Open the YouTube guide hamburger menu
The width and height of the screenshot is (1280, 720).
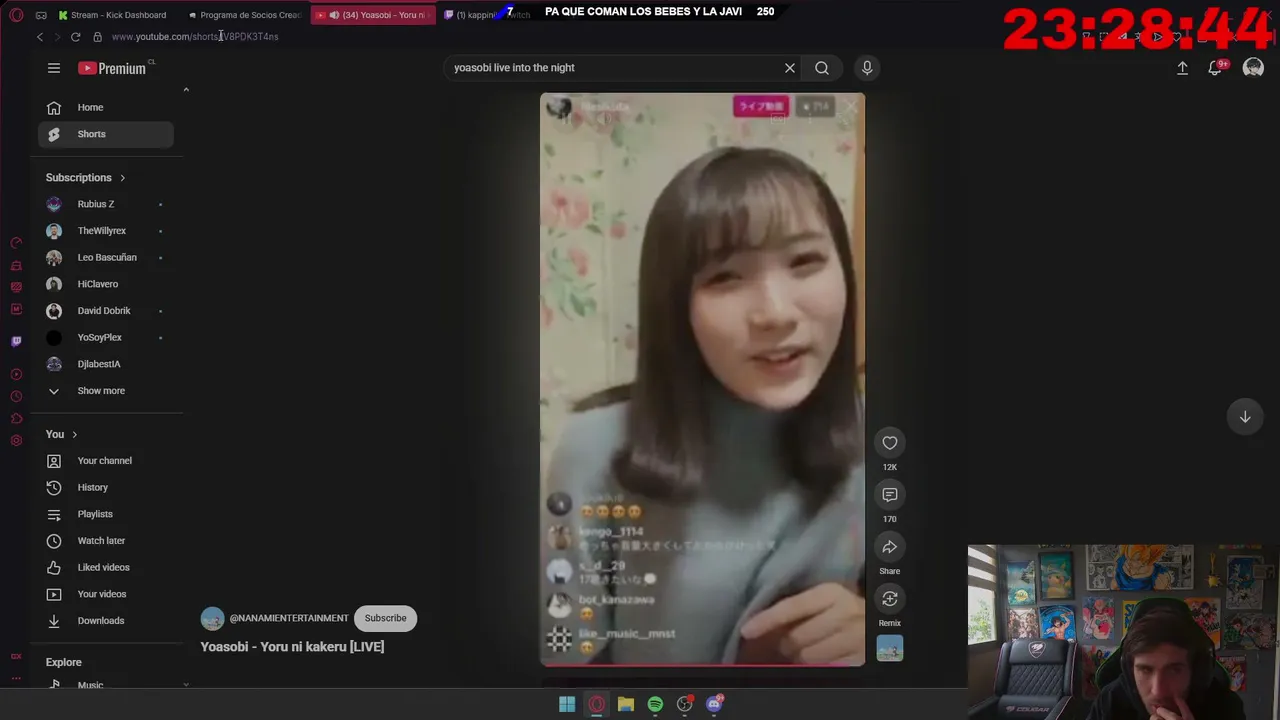54,68
